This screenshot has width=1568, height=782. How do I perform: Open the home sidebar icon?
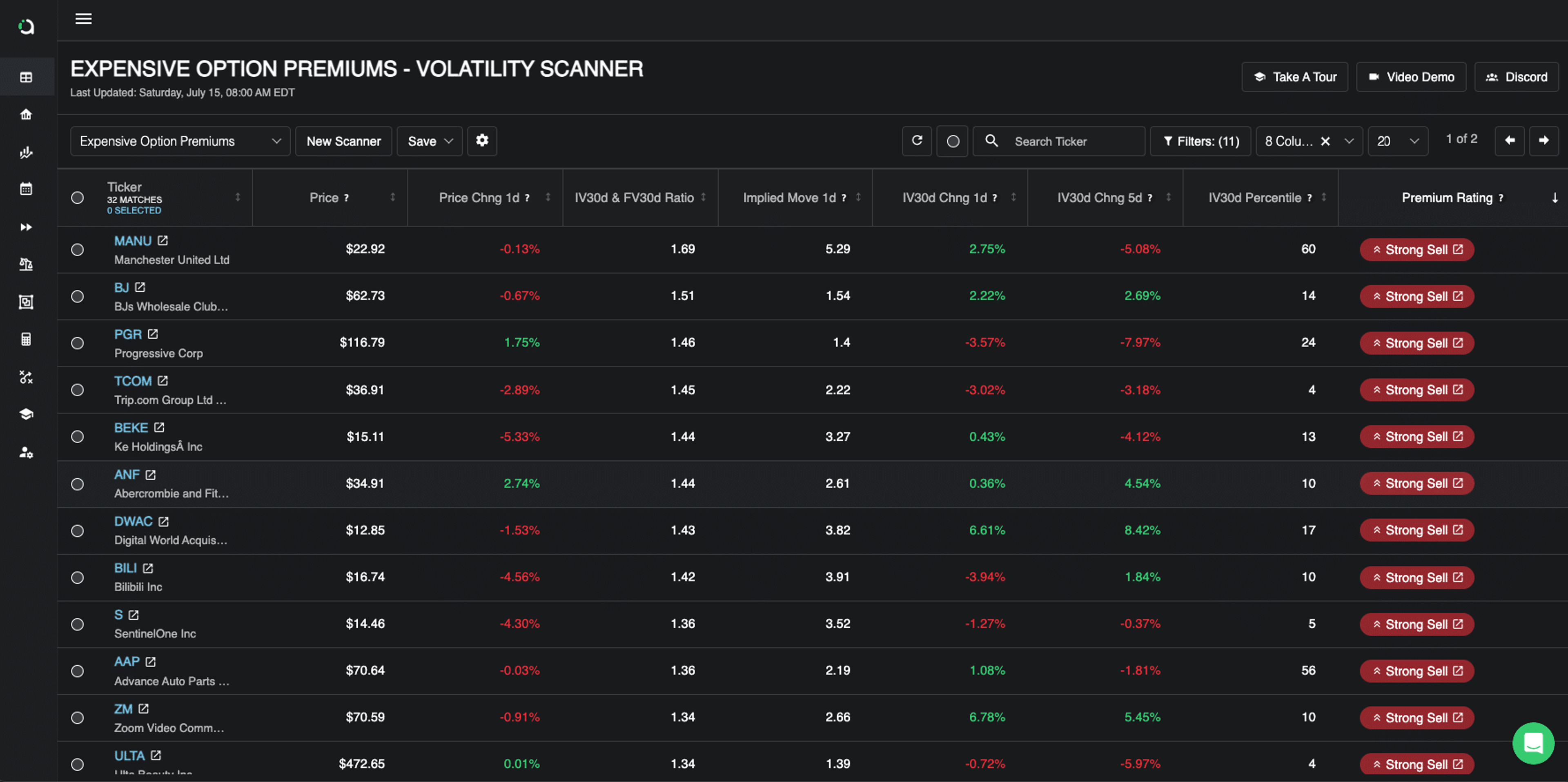click(x=26, y=114)
